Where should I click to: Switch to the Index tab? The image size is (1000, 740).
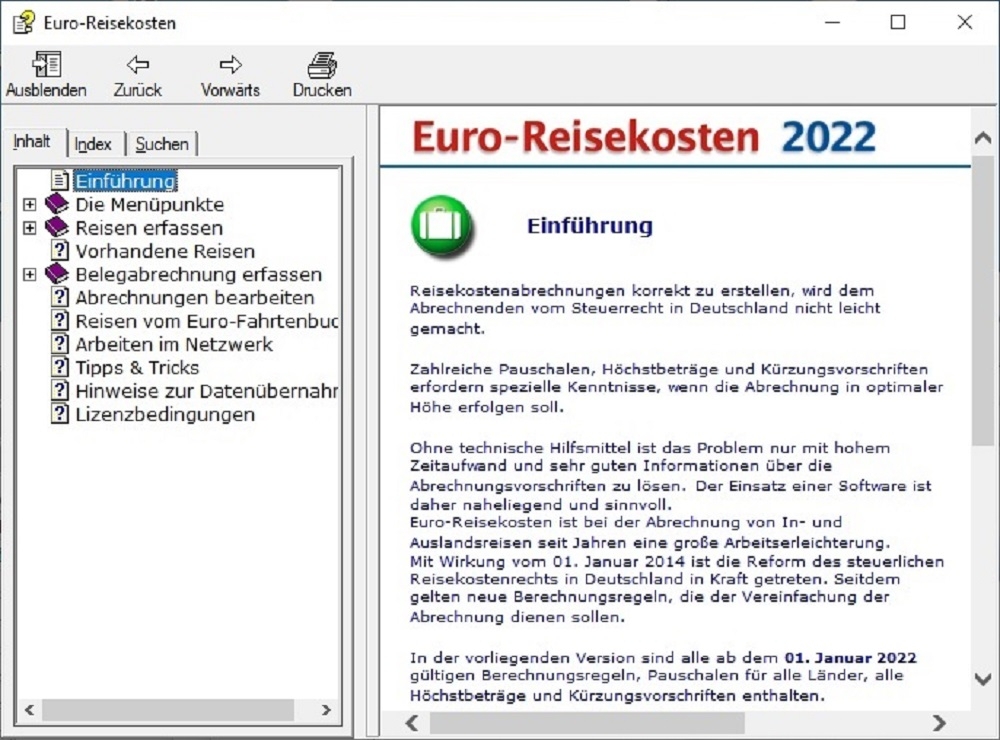click(93, 144)
